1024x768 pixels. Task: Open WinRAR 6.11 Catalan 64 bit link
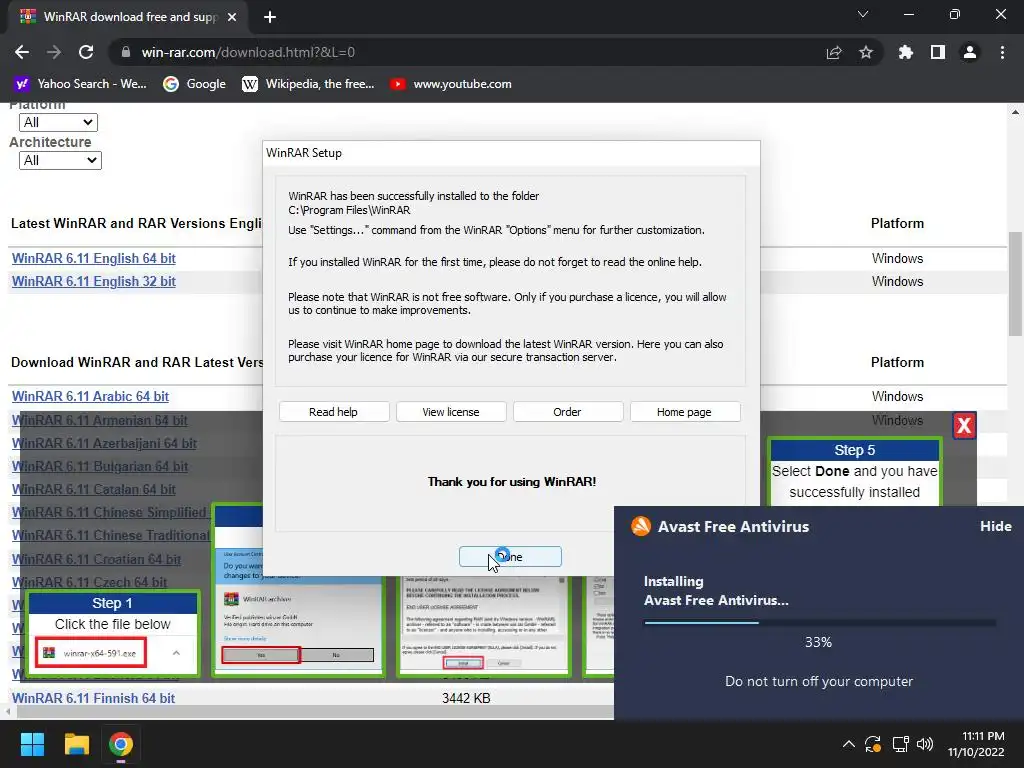(93, 489)
